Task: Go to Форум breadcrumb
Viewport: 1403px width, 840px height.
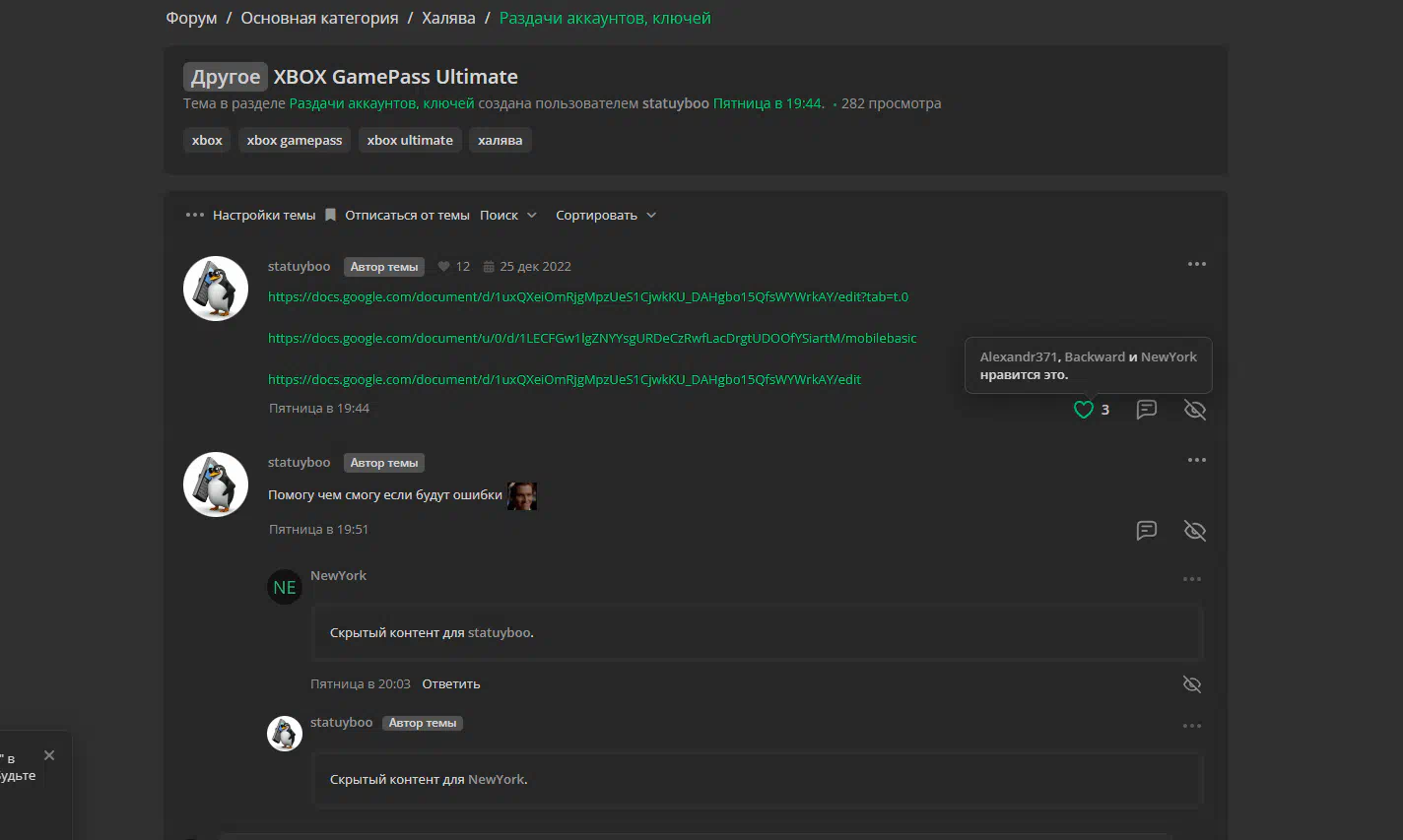Action: [191, 18]
